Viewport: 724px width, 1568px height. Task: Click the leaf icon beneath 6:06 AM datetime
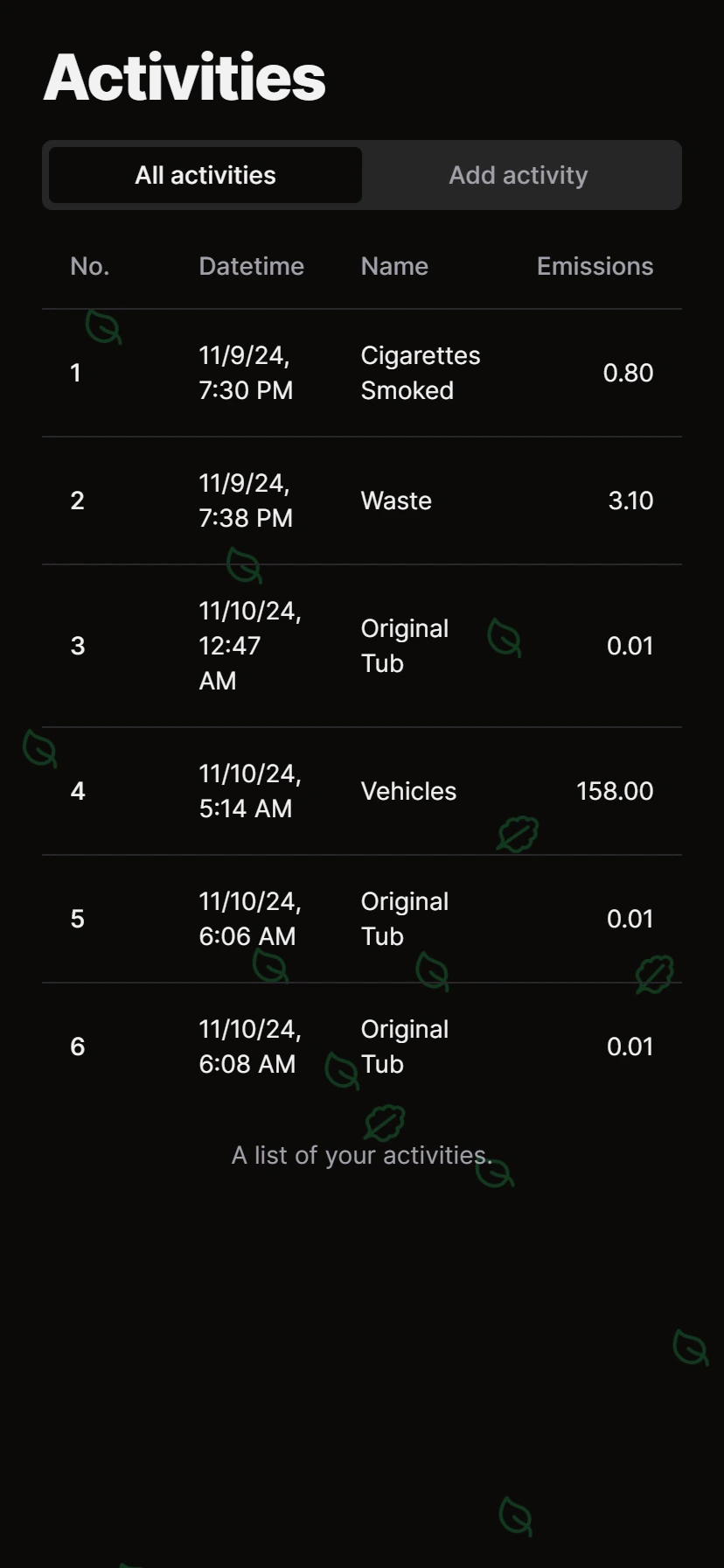click(270, 966)
